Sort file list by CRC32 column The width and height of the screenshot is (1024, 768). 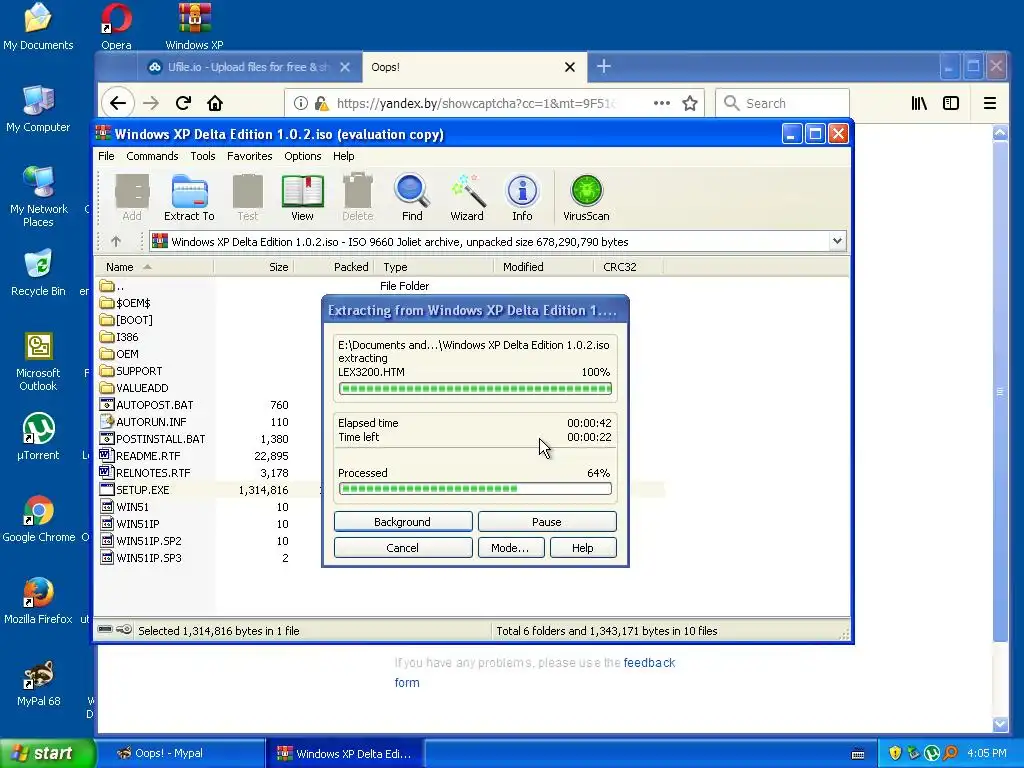(628, 266)
